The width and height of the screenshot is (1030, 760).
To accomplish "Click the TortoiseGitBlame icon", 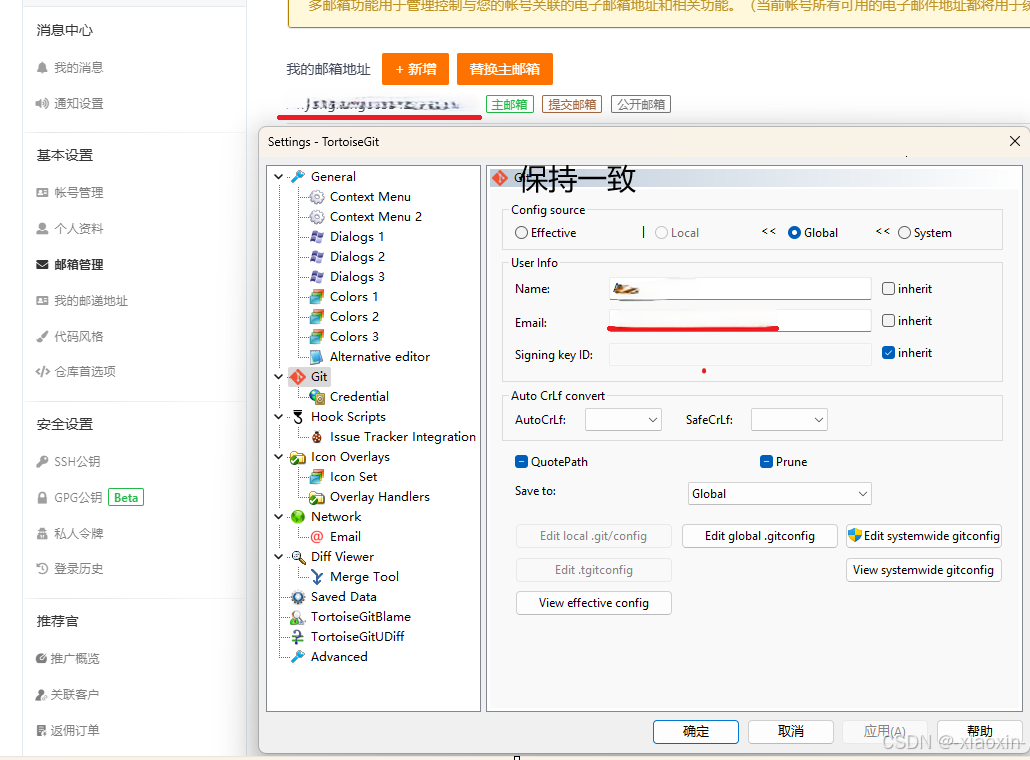I will click(298, 617).
